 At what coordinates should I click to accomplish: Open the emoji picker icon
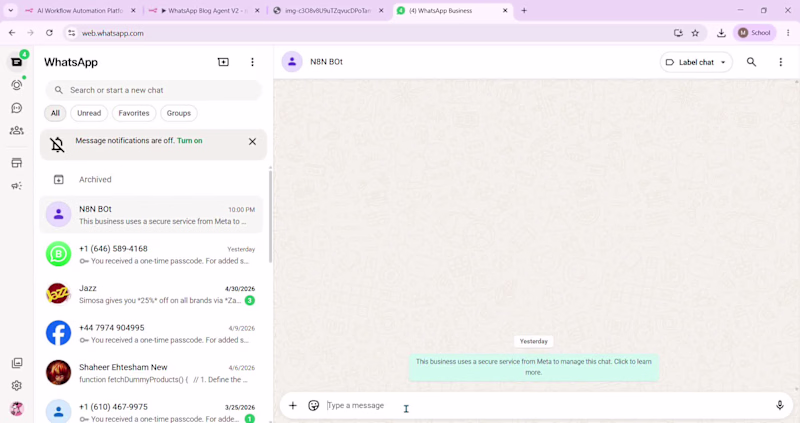tap(313, 406)
